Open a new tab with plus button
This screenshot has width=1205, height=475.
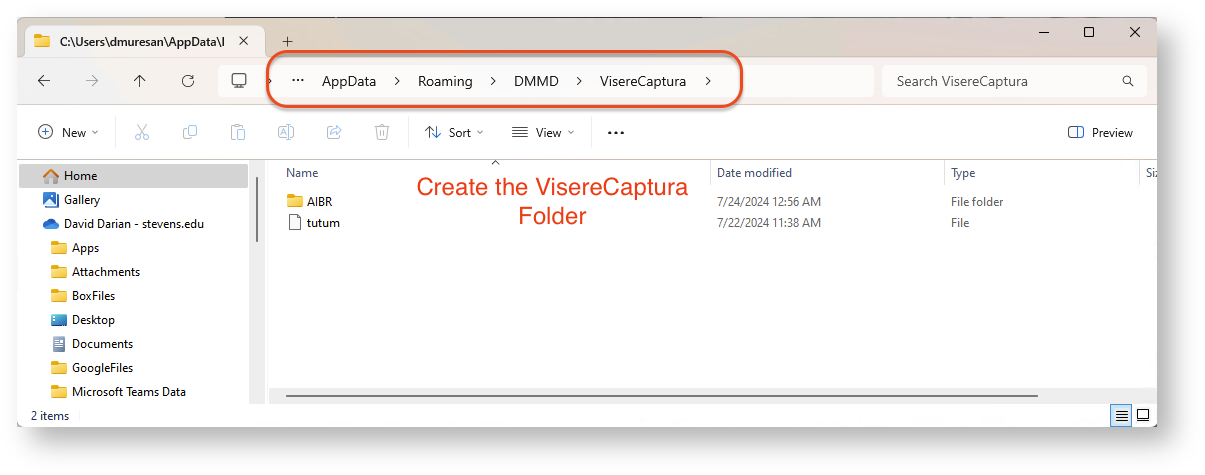287,41
